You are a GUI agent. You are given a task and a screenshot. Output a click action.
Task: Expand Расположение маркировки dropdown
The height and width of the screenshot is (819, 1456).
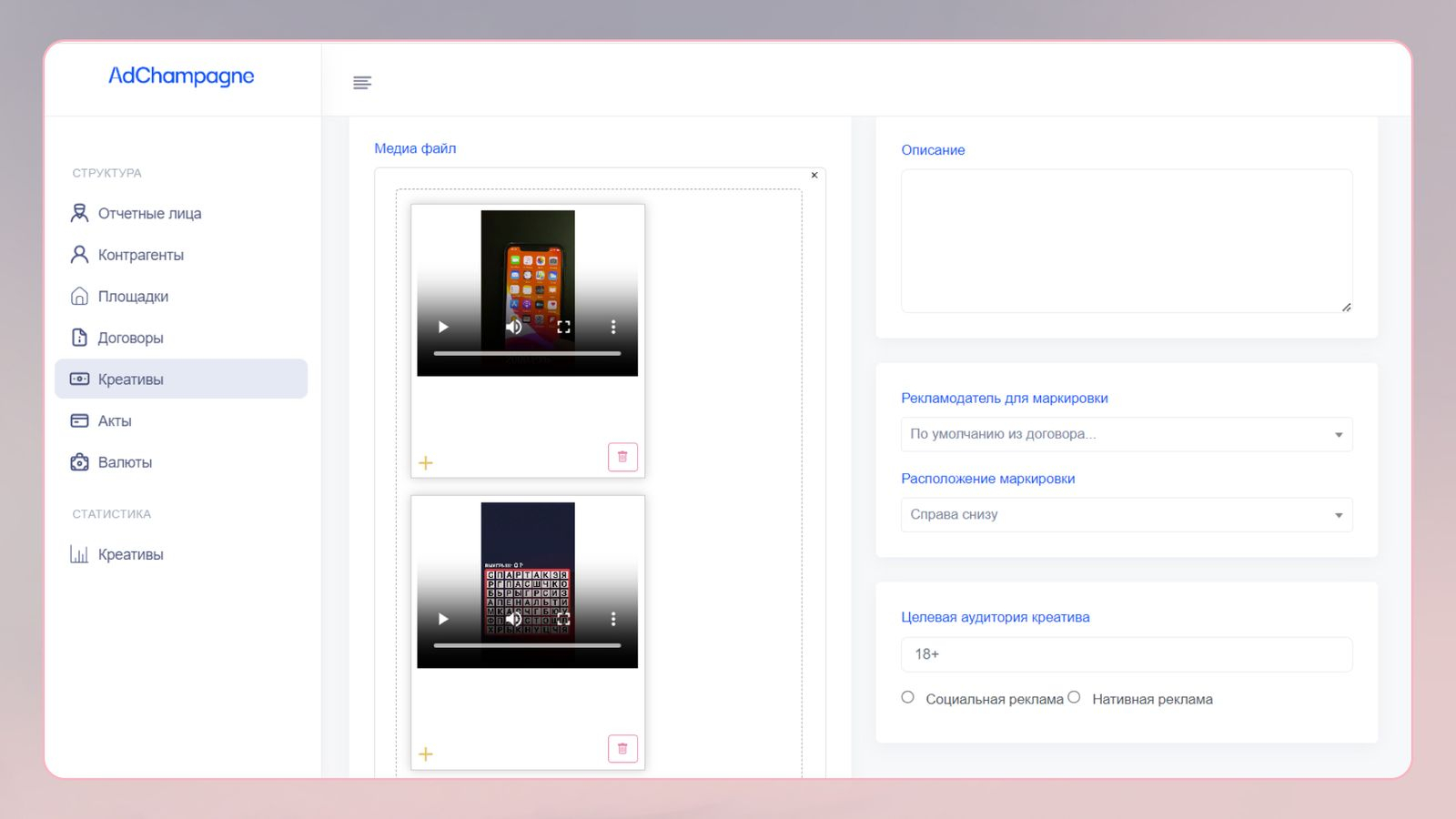[x=1126, y=515]
